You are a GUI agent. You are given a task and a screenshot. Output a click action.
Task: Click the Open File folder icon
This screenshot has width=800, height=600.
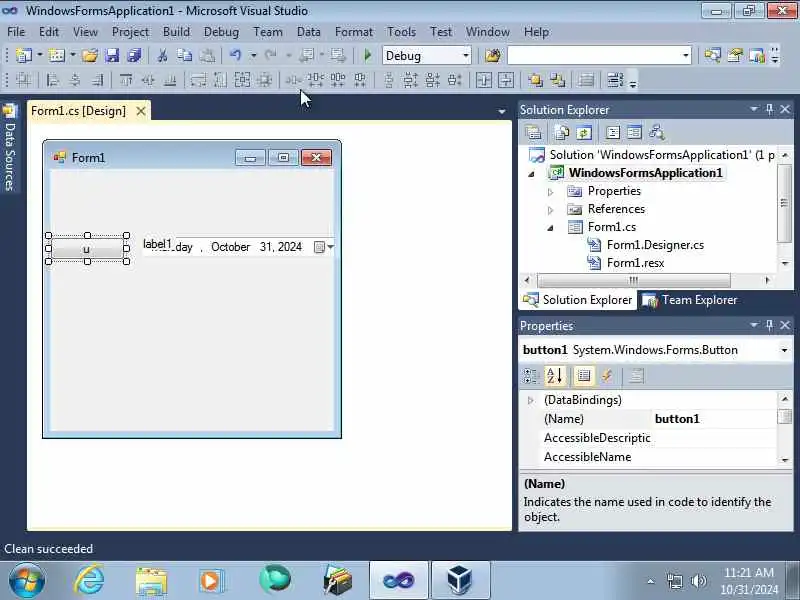click(x=90, y=55)
